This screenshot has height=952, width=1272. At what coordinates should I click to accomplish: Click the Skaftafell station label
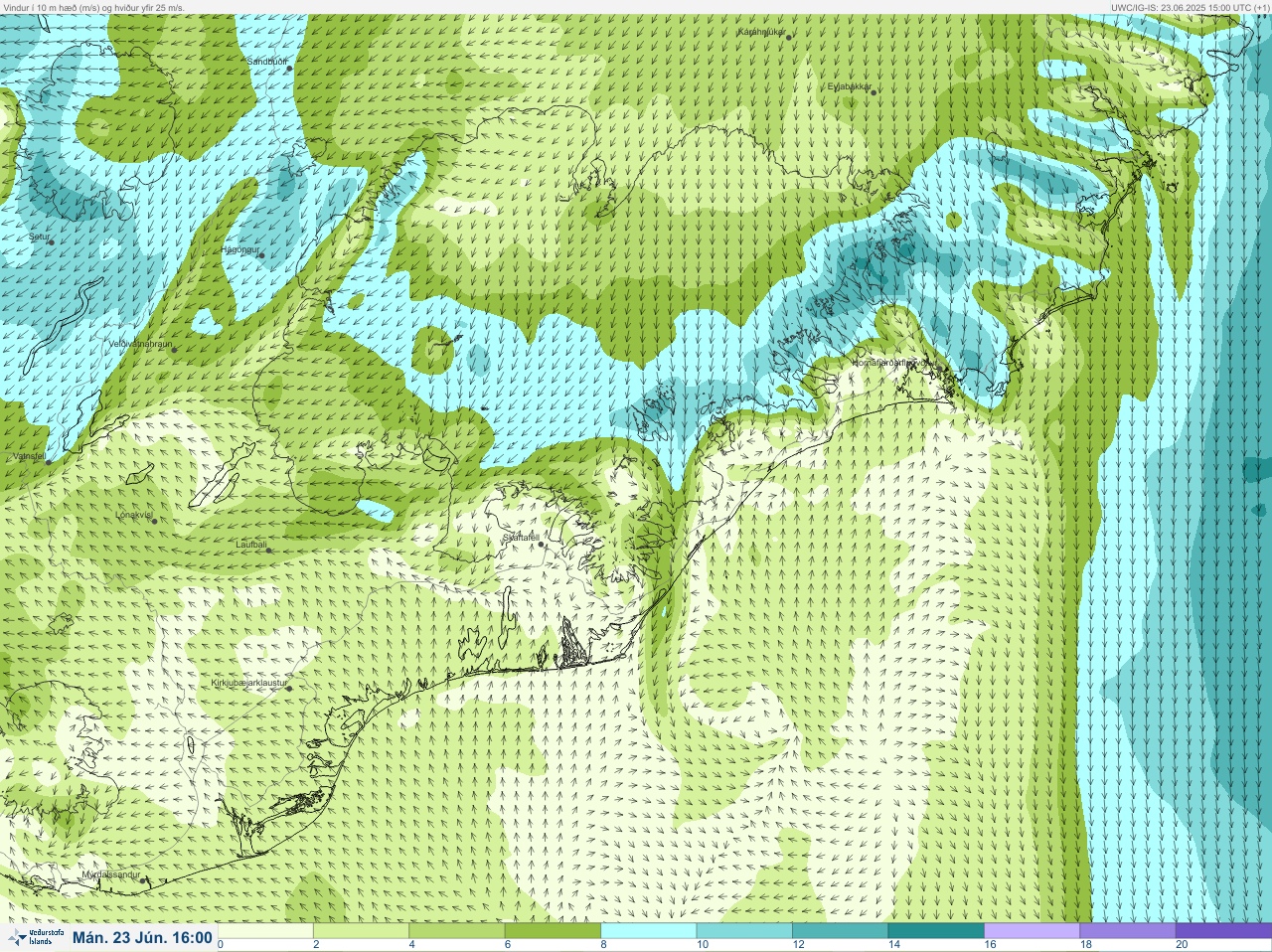pos(520,538)
